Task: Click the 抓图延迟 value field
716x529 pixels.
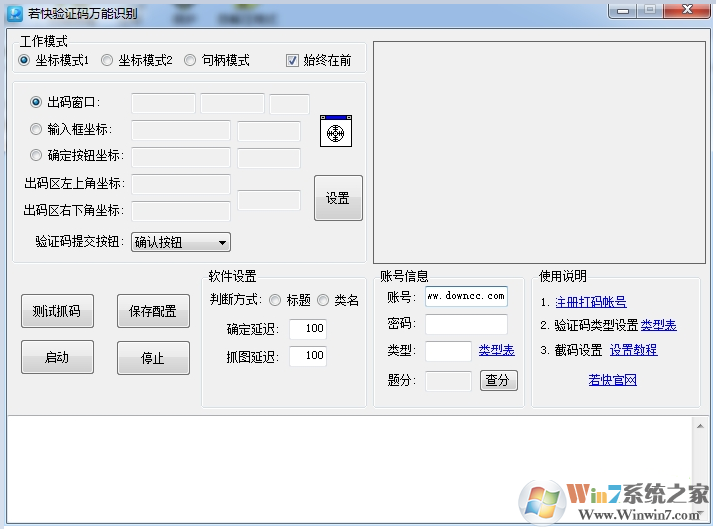Action: coord(308,356)
